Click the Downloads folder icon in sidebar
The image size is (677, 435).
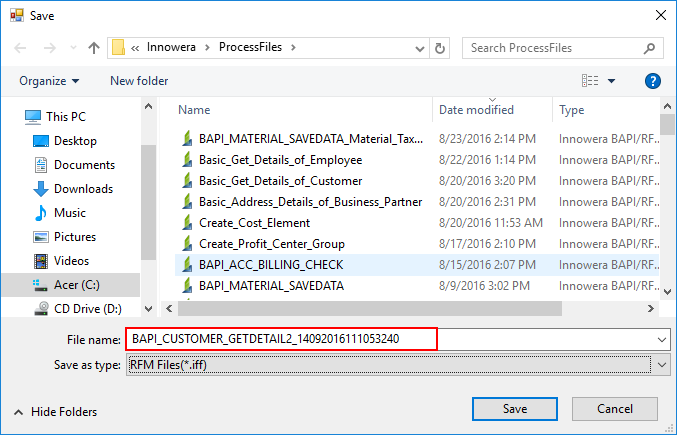point(41,189)
